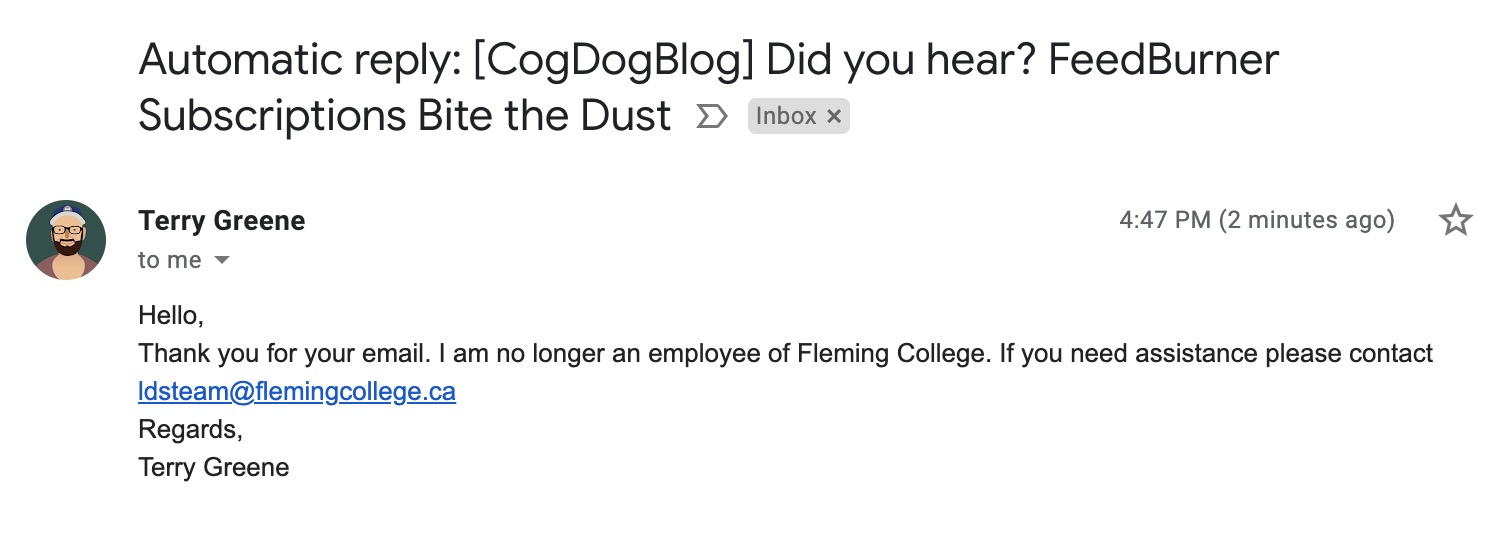
Task: Remove the Inbox label with the x
Action: click(834, 117)
